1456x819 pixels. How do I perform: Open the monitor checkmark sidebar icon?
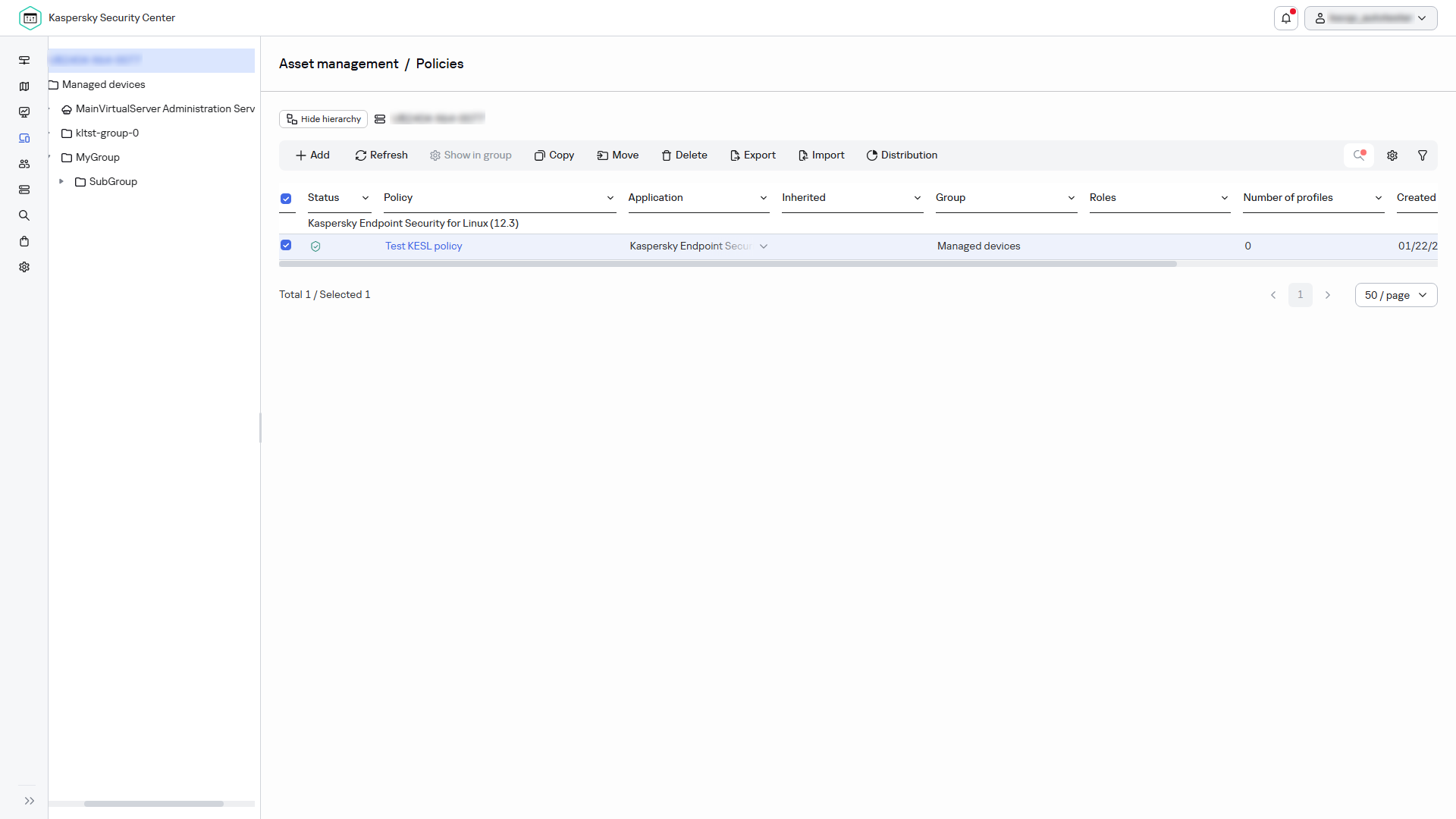pyautogui.click(x=24, y=112)
